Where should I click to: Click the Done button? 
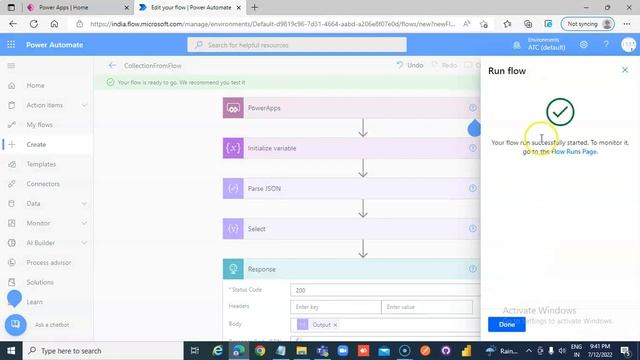(507, 324)
